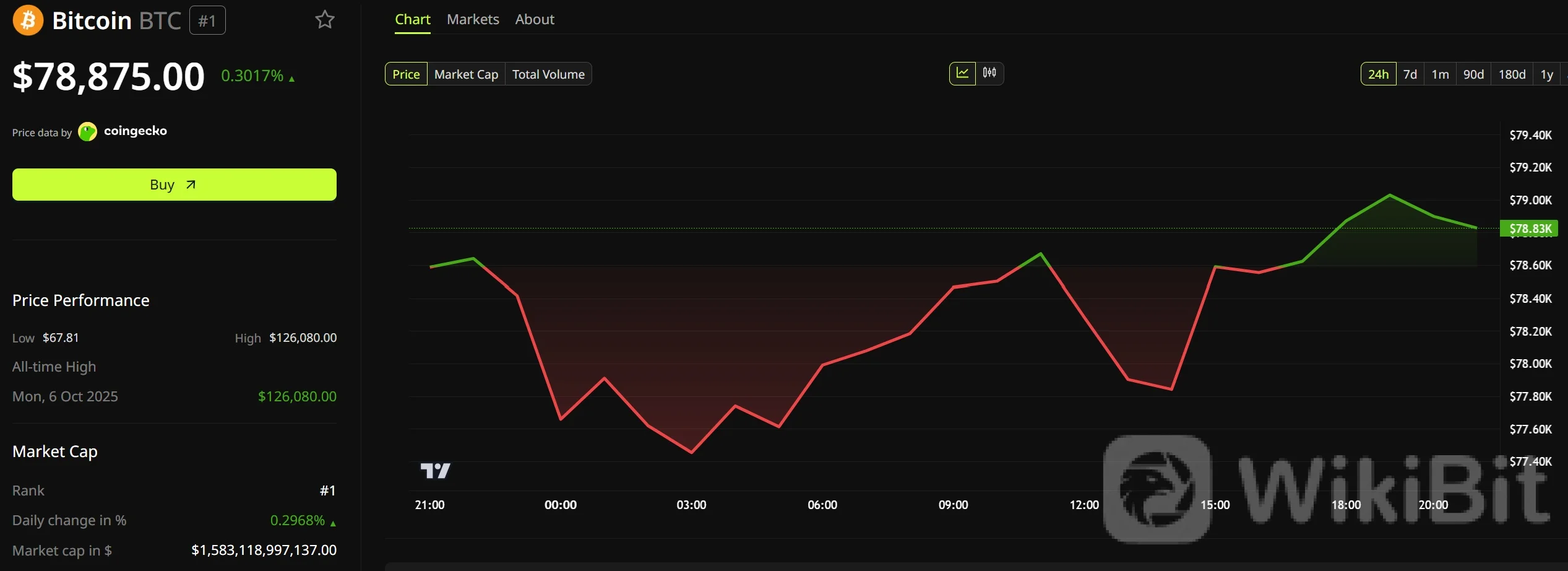
Task: Open the Chart tab
Action: tap(413, 19)
